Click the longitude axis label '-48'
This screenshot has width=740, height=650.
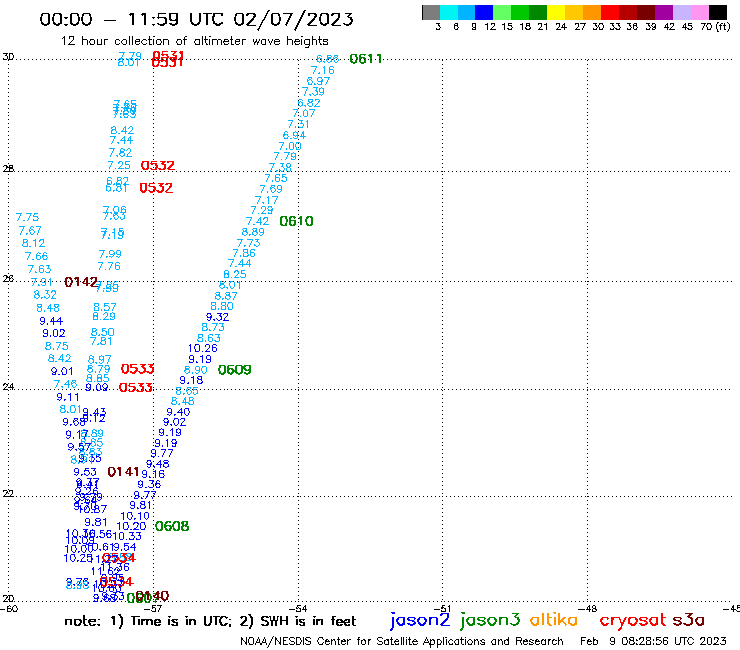point(588,609)
